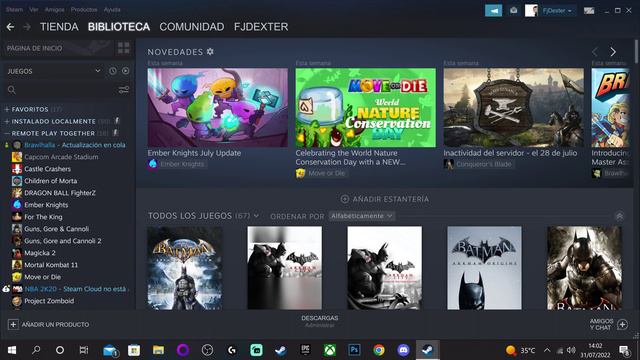This screenshot has width=640, height=360.
Task: Show next news items arrow
Action: click(613, 52)
